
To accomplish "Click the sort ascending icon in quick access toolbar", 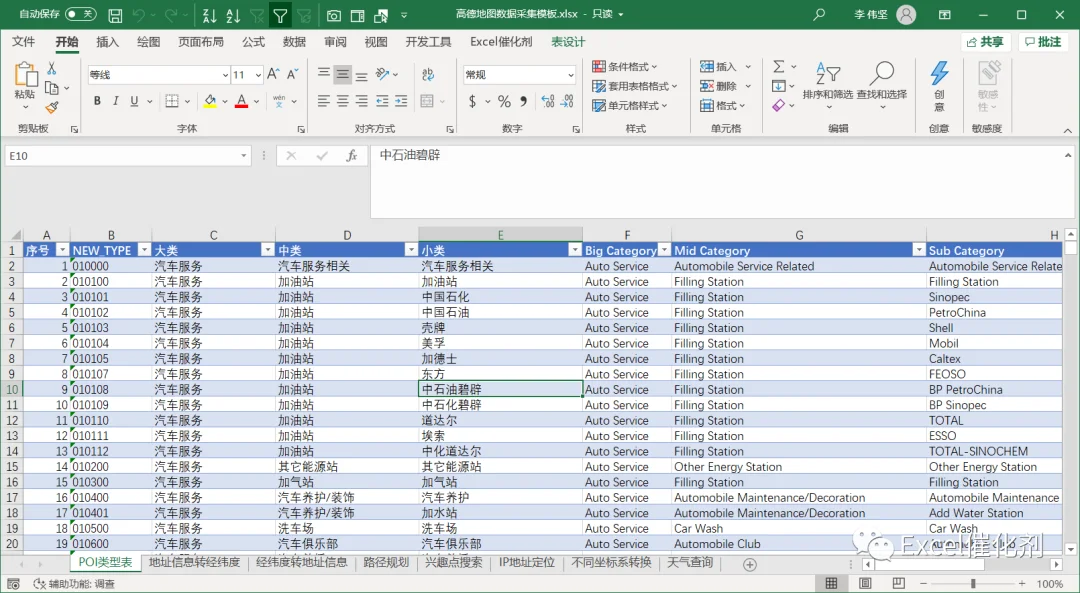I will coord(210,15).
